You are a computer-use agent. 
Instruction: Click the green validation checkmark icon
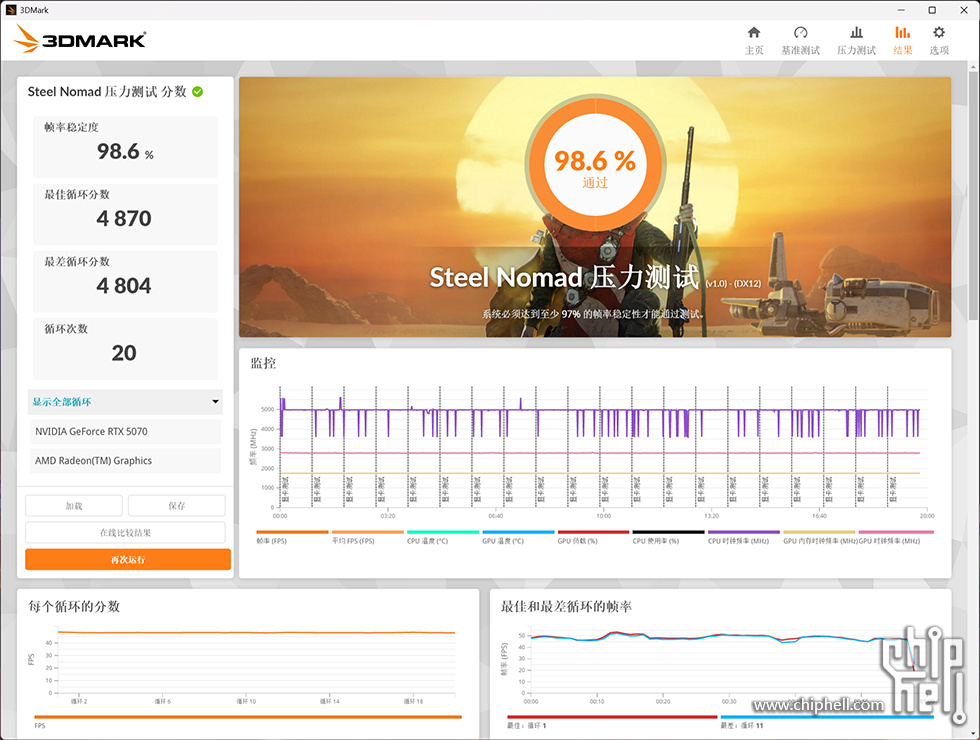point(198,92)
